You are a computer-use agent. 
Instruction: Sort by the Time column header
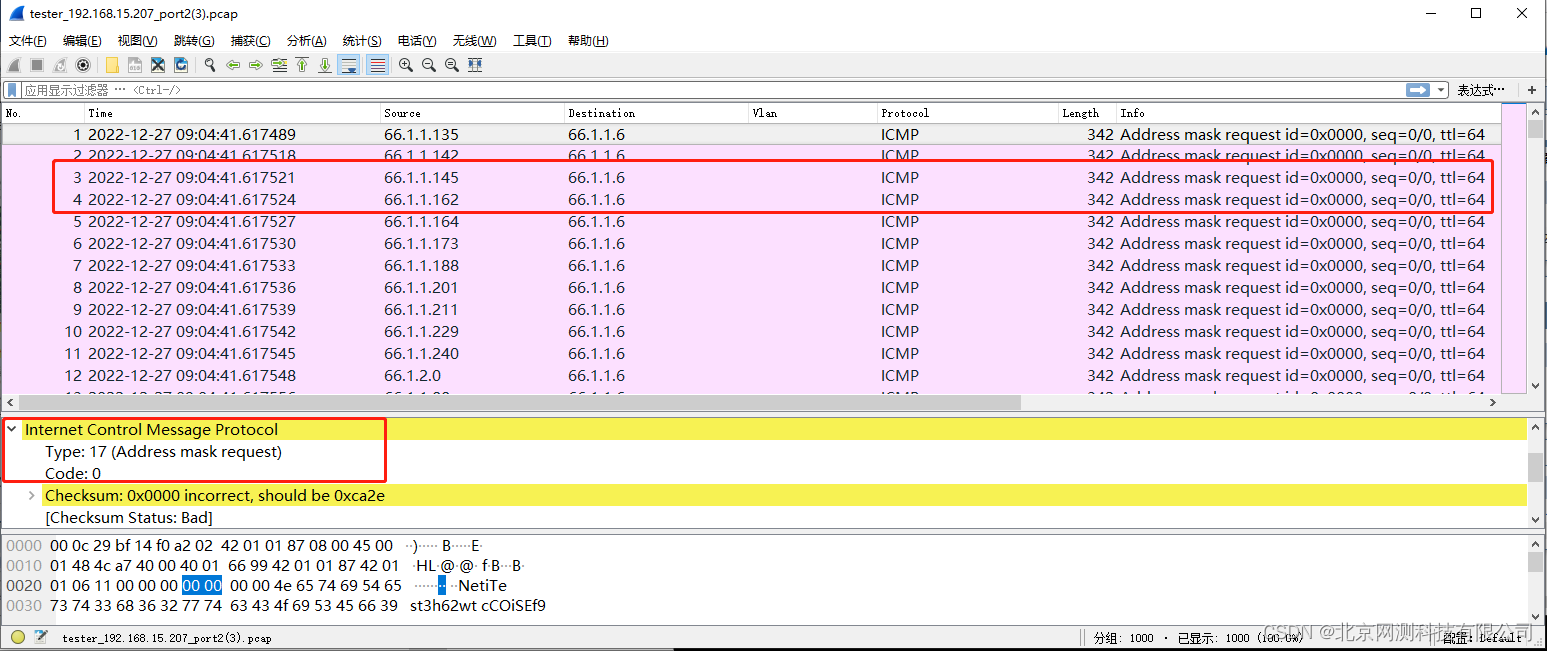point(232,113)
